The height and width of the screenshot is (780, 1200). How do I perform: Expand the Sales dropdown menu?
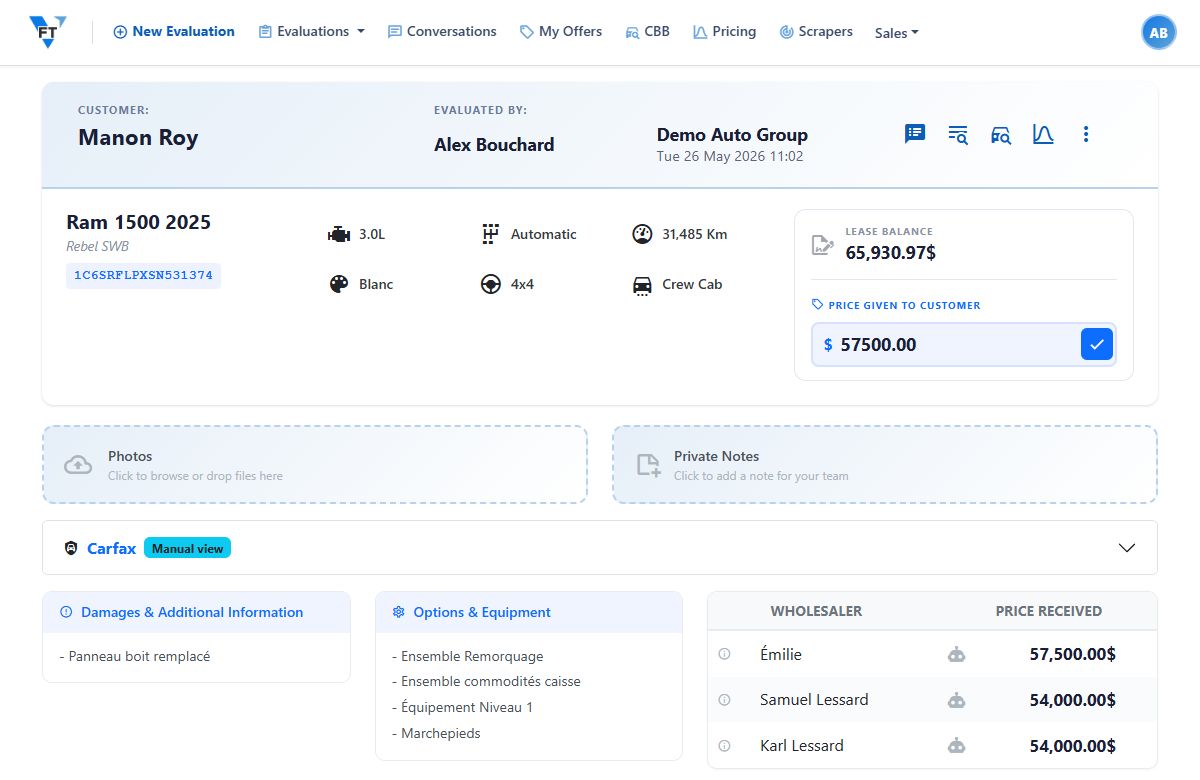pyautogui.click(x=896, y=33)
